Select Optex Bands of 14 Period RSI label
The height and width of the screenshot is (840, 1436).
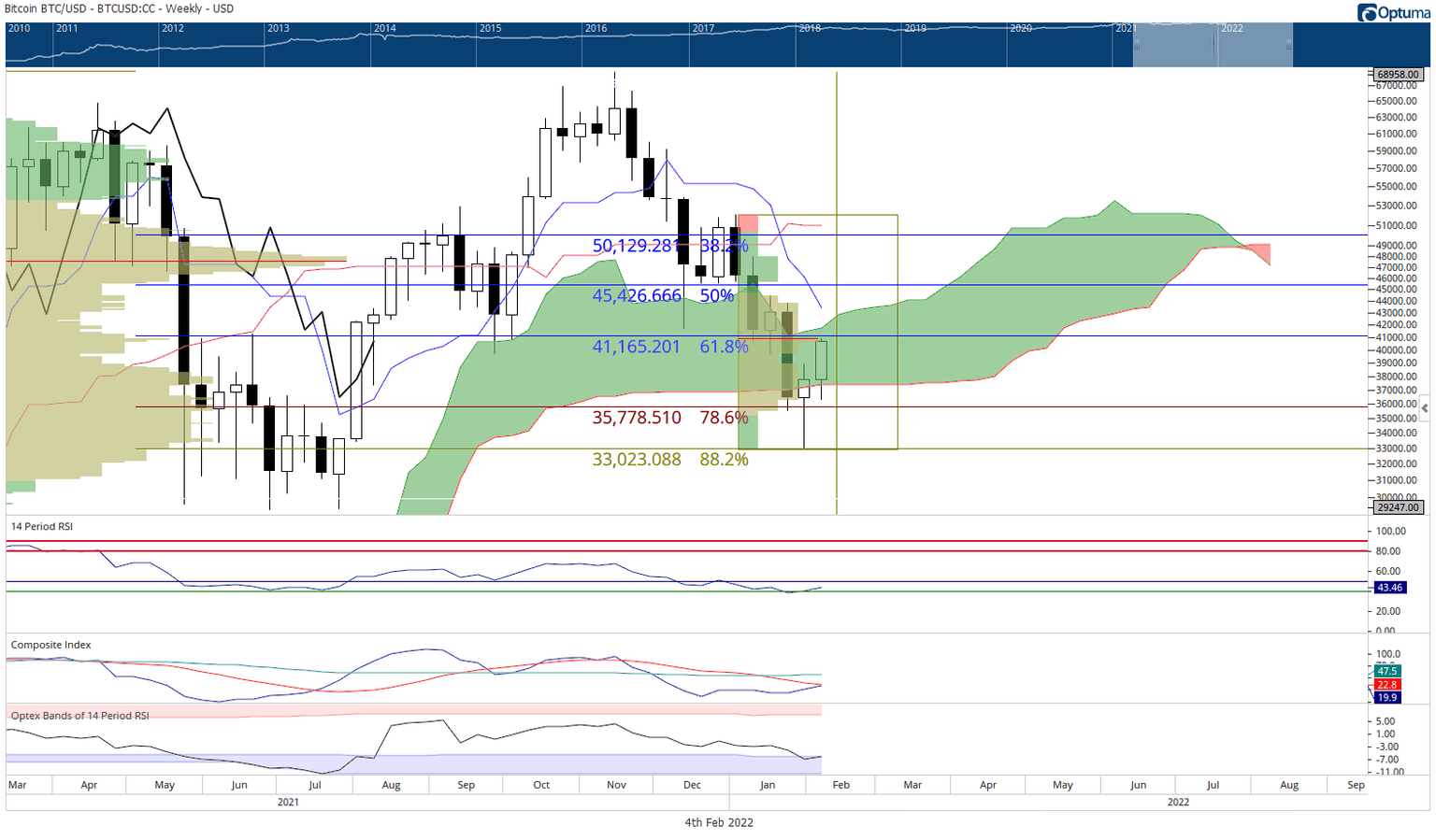tap(79, 716)
